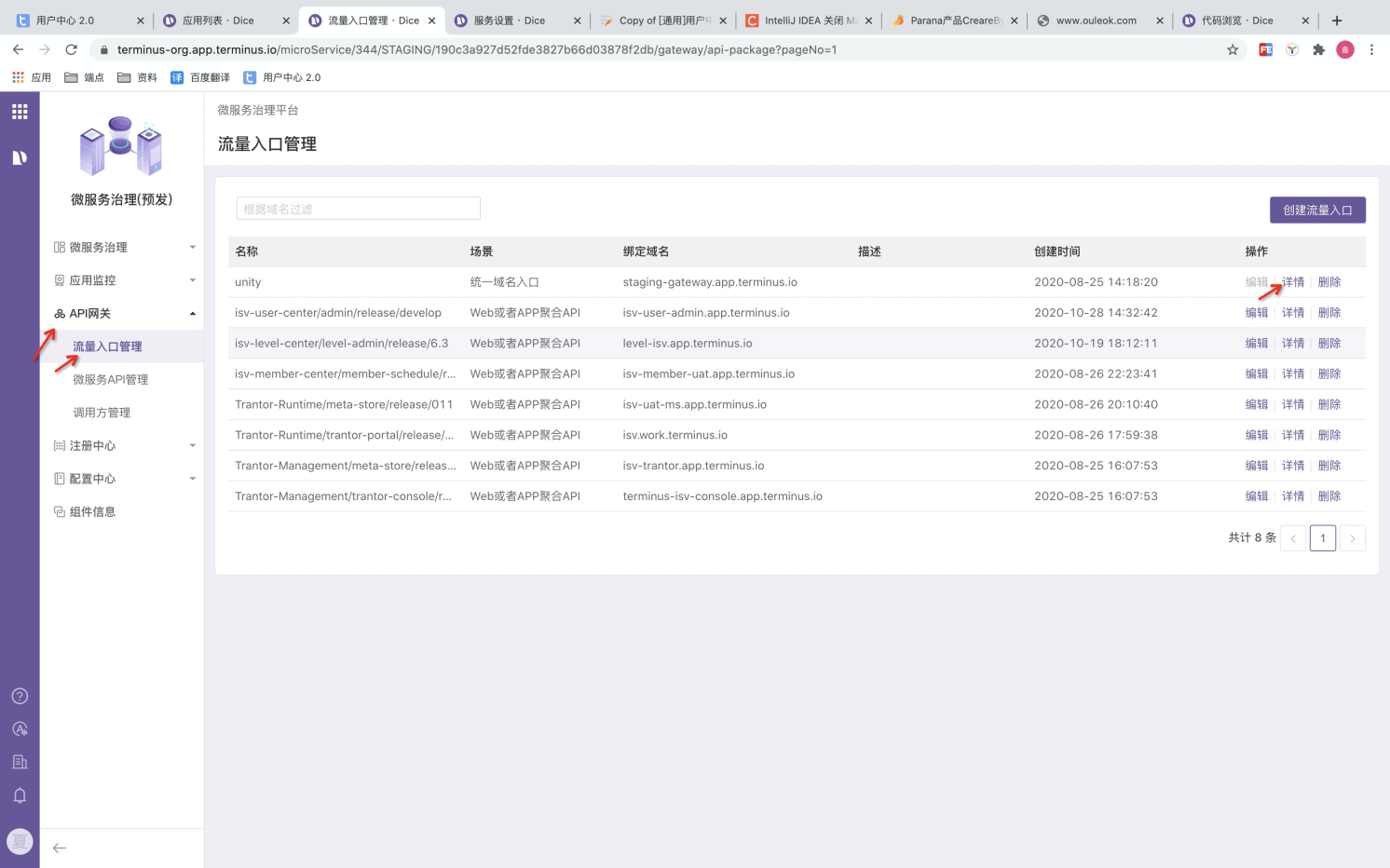1390x868 pixels.
Task: Click the previous page arrow
Action: [1293, 538]
